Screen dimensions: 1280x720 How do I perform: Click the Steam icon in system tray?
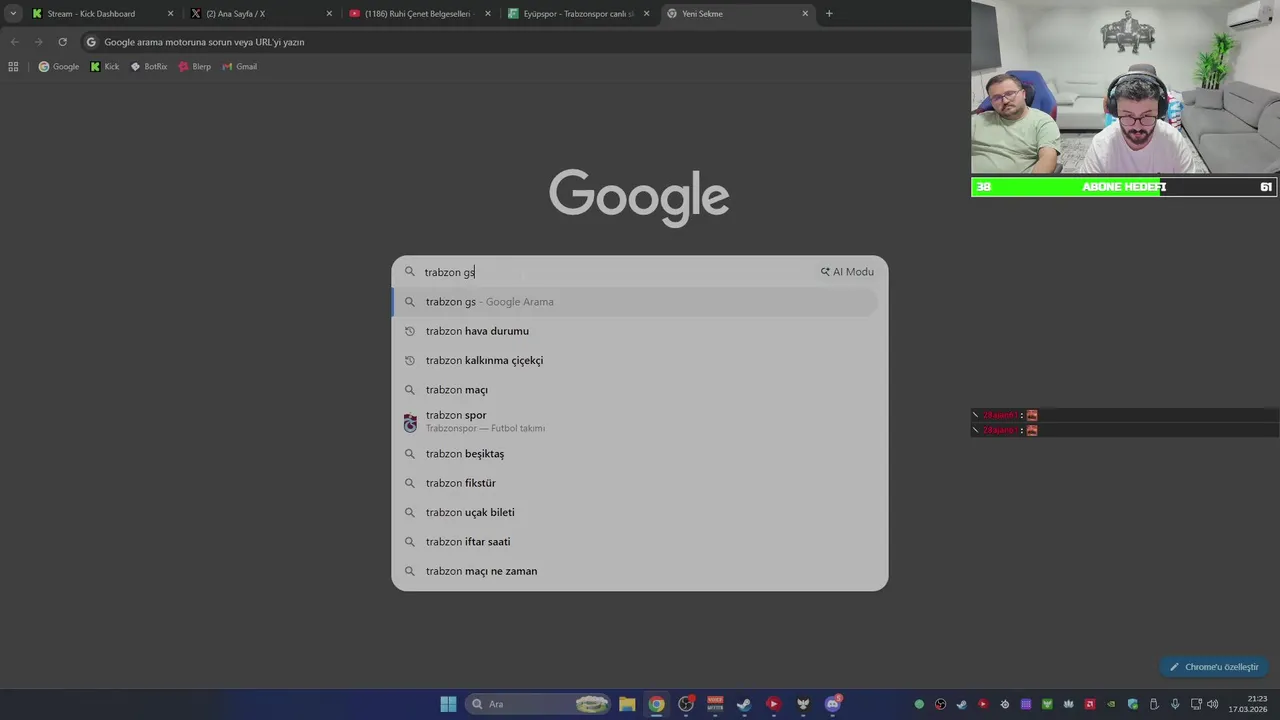coord(962,704)
